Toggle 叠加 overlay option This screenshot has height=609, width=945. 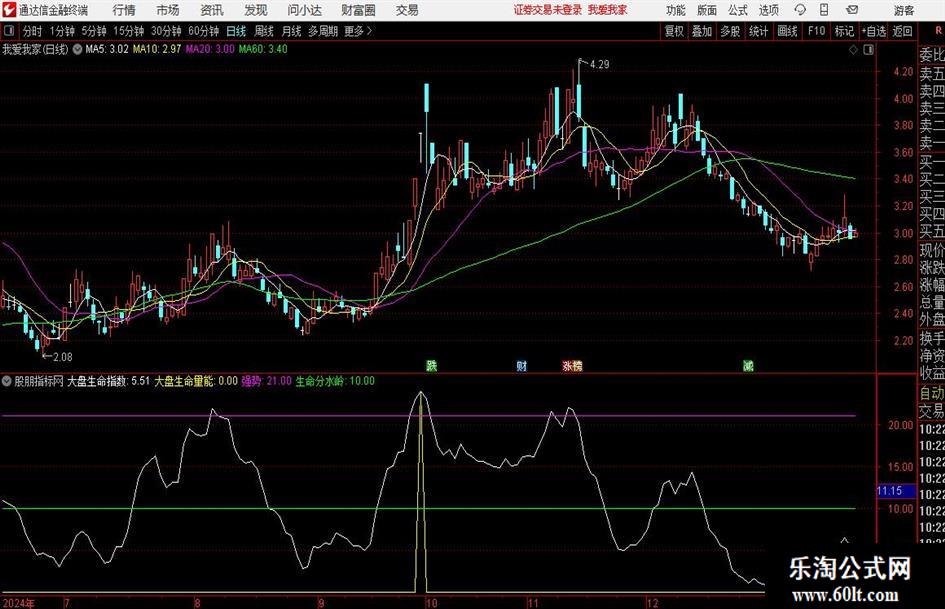point(703,31)
